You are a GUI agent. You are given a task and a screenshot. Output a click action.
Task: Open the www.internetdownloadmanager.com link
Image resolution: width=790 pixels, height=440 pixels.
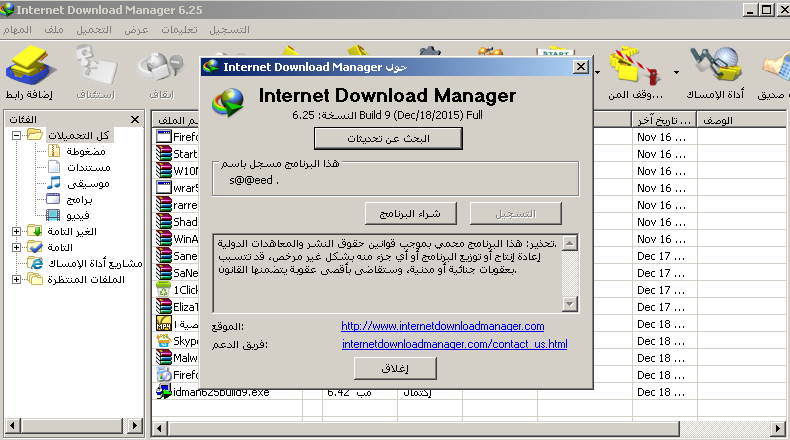tap(442, 326)
